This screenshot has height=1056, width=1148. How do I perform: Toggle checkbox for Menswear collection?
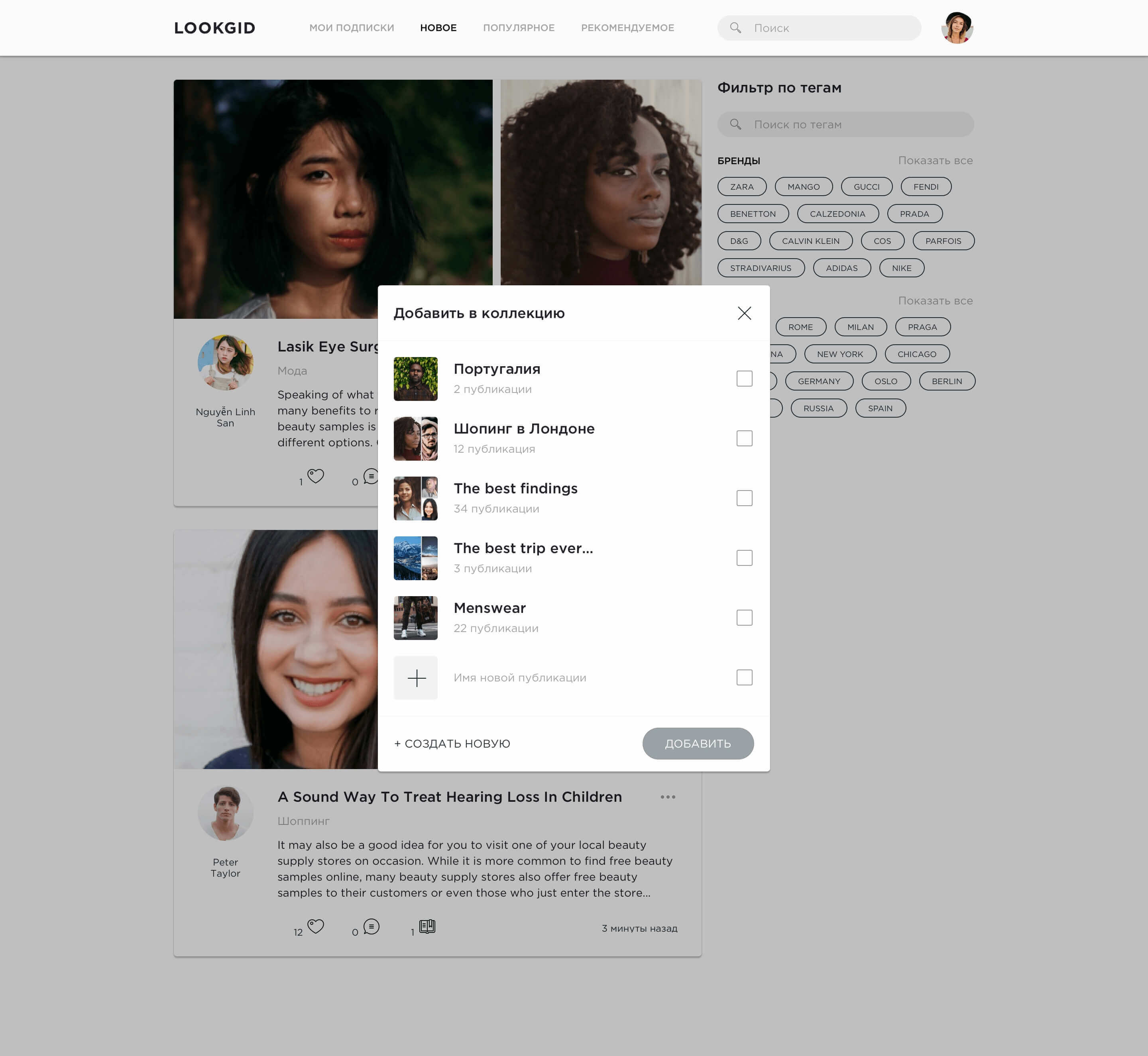745,617
